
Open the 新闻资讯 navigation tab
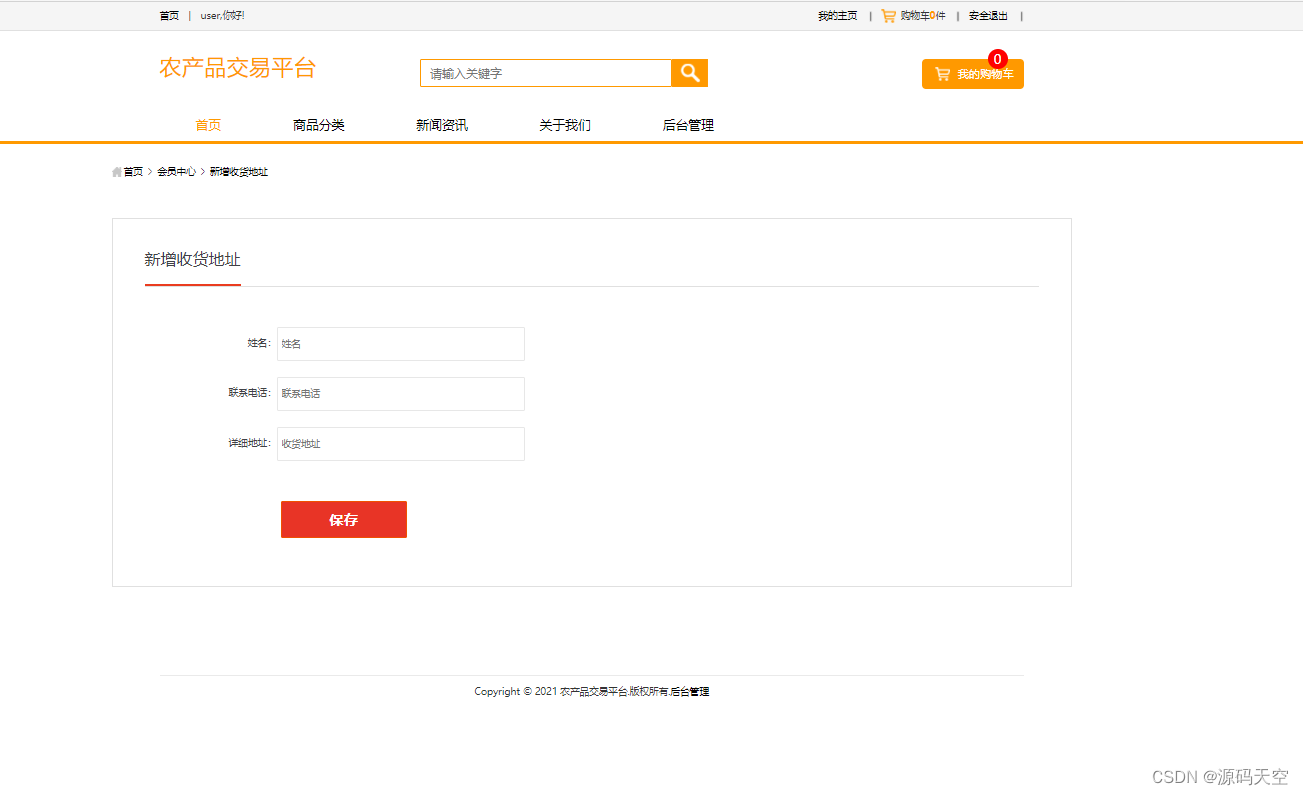coord(441,124)
